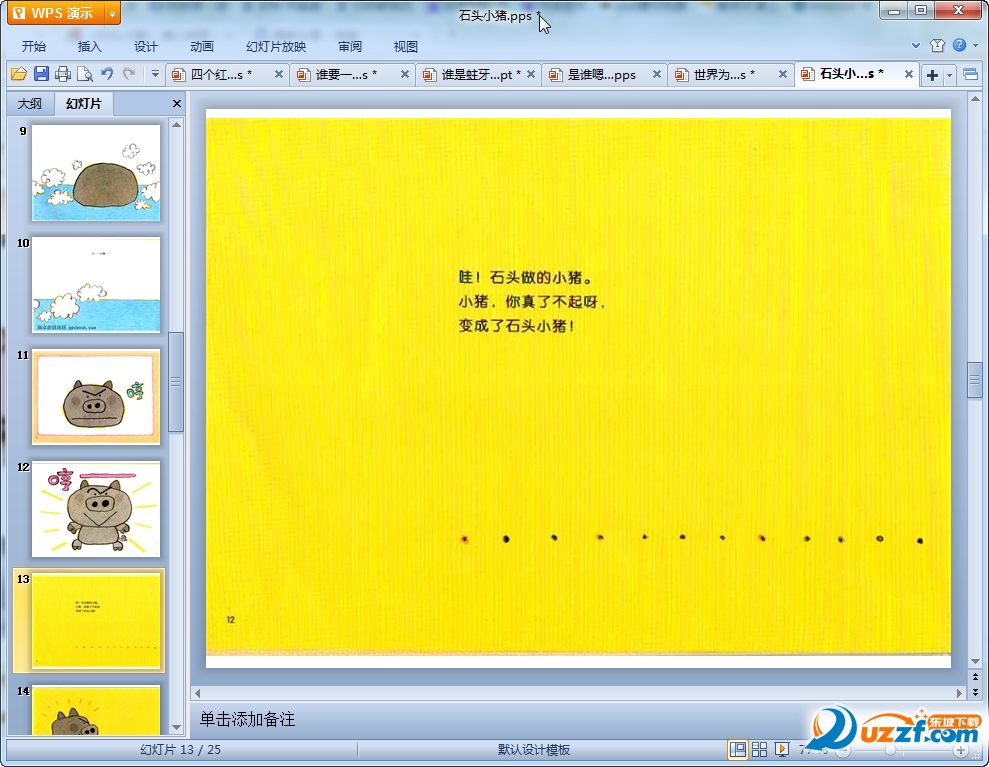
Task: Open help question mark icon
Action: pyautogui.click(x=959, y=45)
